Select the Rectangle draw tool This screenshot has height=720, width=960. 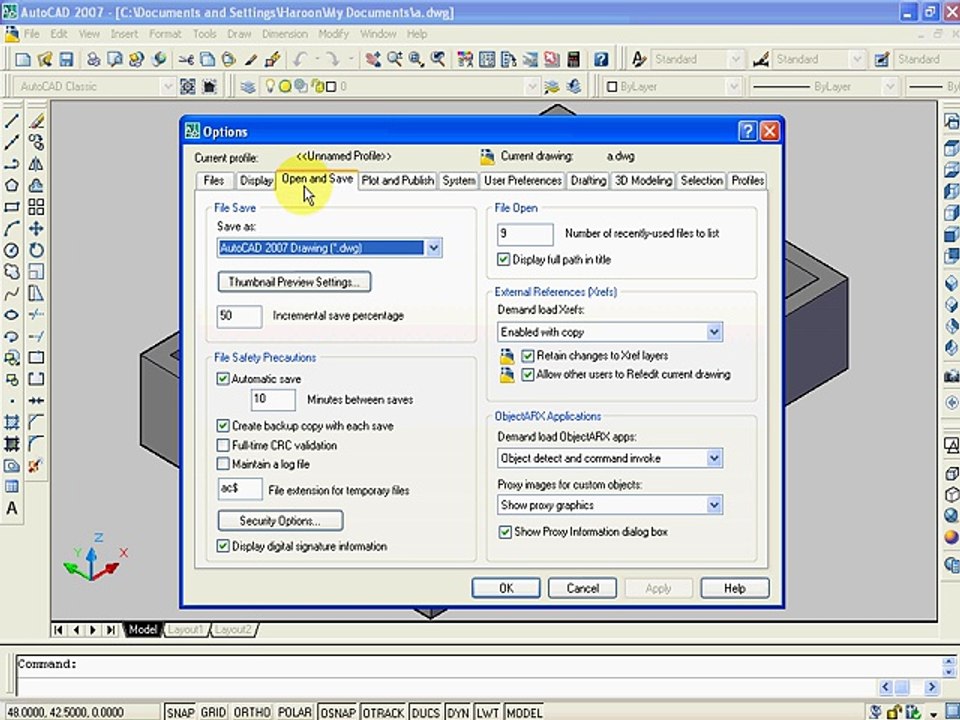12,207
